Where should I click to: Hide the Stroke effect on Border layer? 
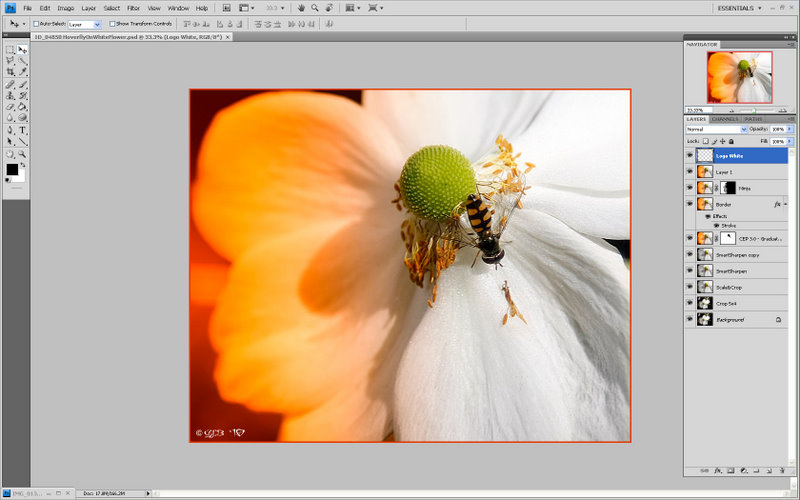716,226
